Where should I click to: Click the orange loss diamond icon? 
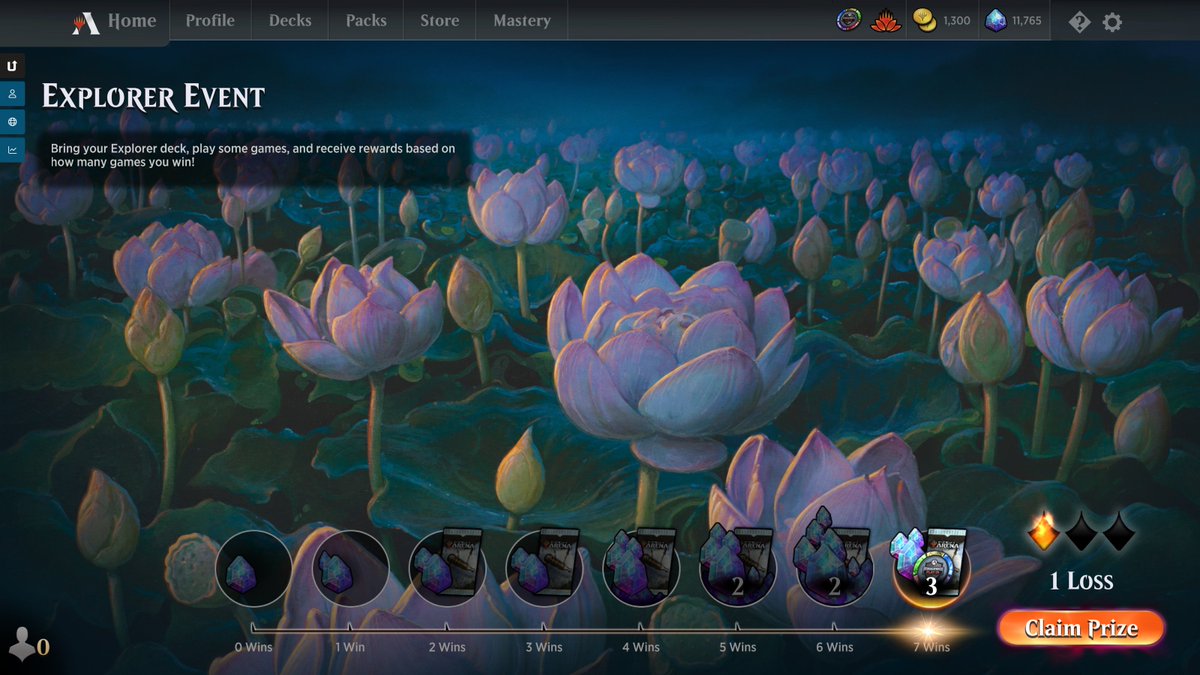[1044, 533]
